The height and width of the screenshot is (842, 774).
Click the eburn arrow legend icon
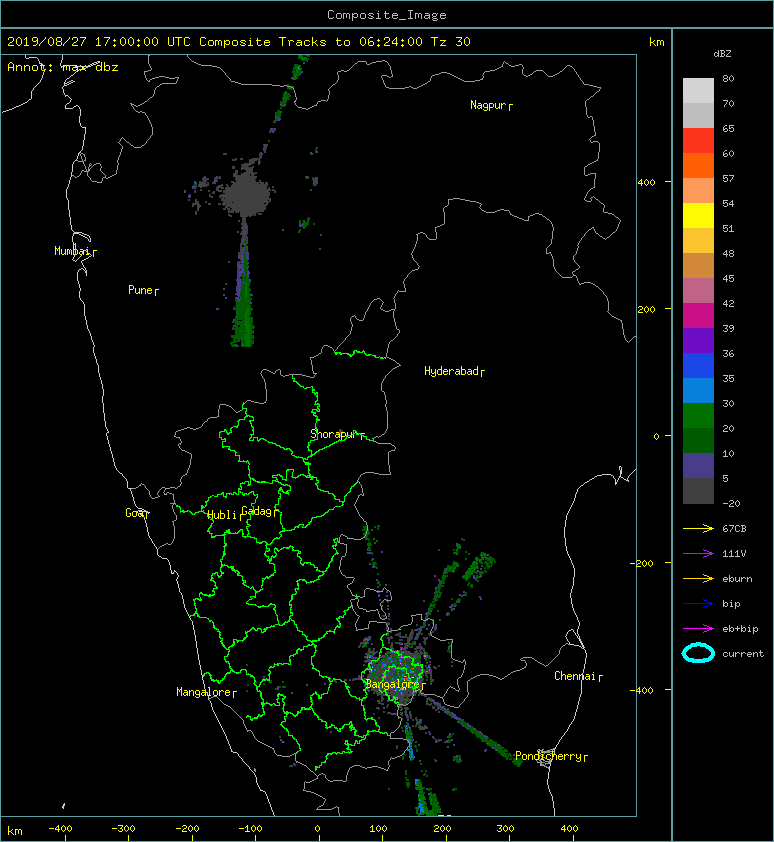(x=698, y=578)
